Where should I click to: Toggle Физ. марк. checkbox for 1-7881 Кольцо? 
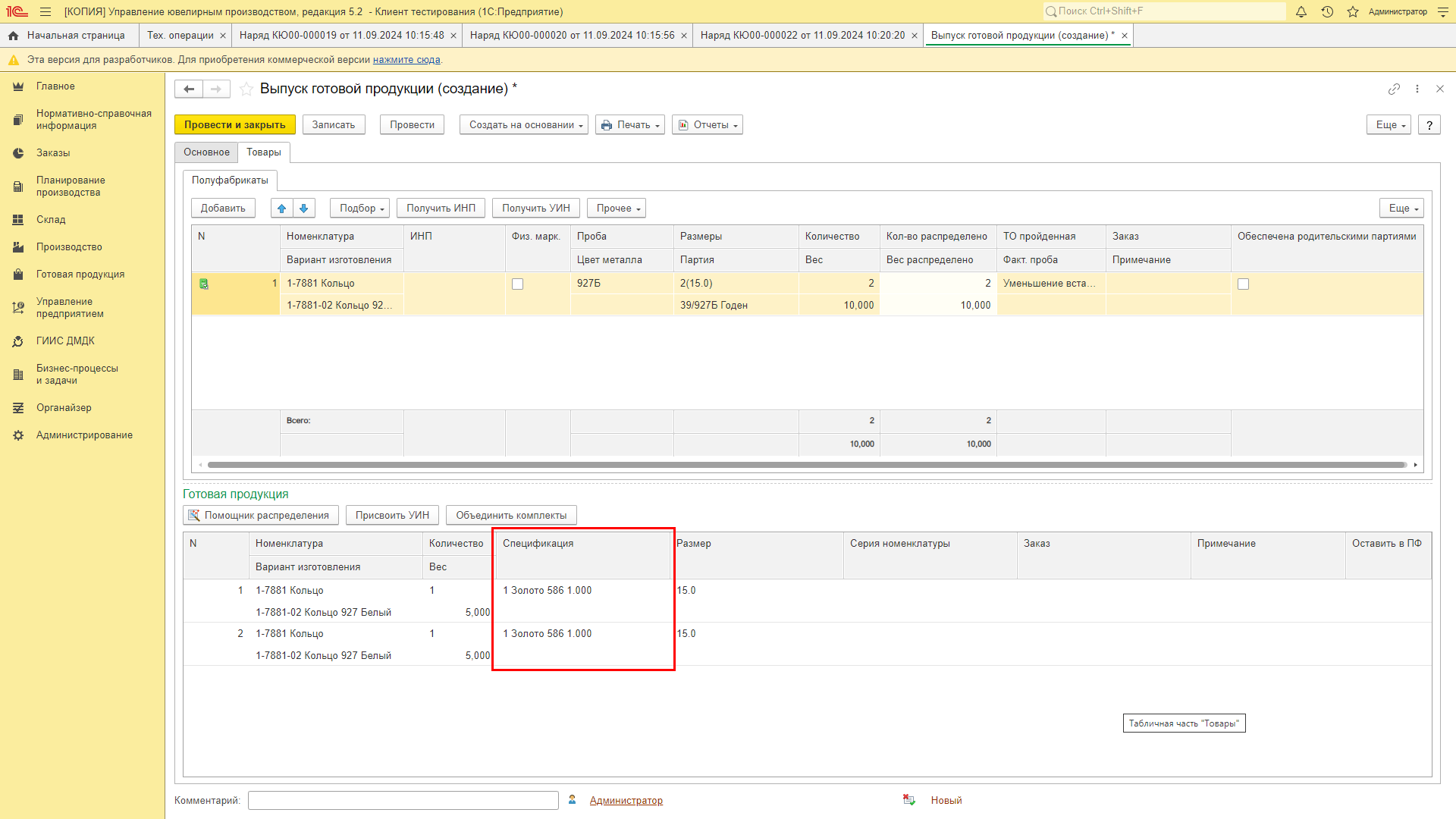(517, 284)
